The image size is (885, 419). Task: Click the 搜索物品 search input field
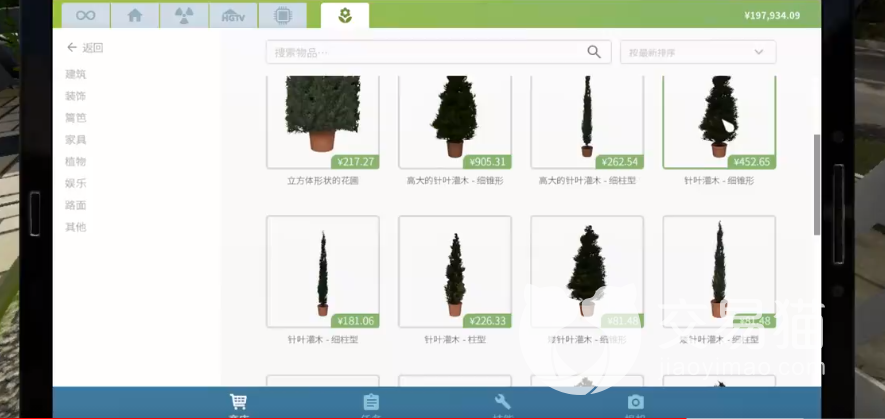pyautogui.click(x=425, y=52)
